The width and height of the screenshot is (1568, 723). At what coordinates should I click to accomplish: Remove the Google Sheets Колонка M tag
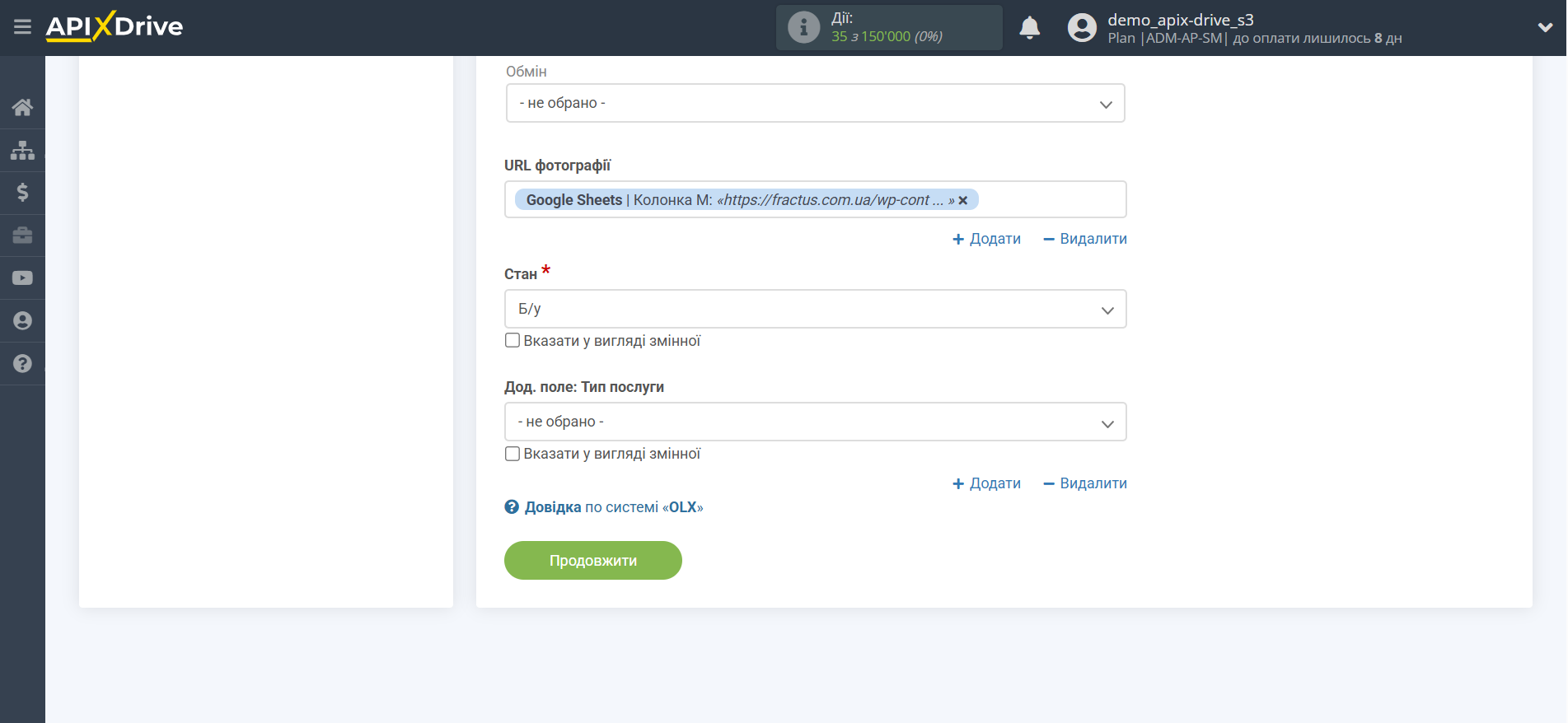(962, 200)
